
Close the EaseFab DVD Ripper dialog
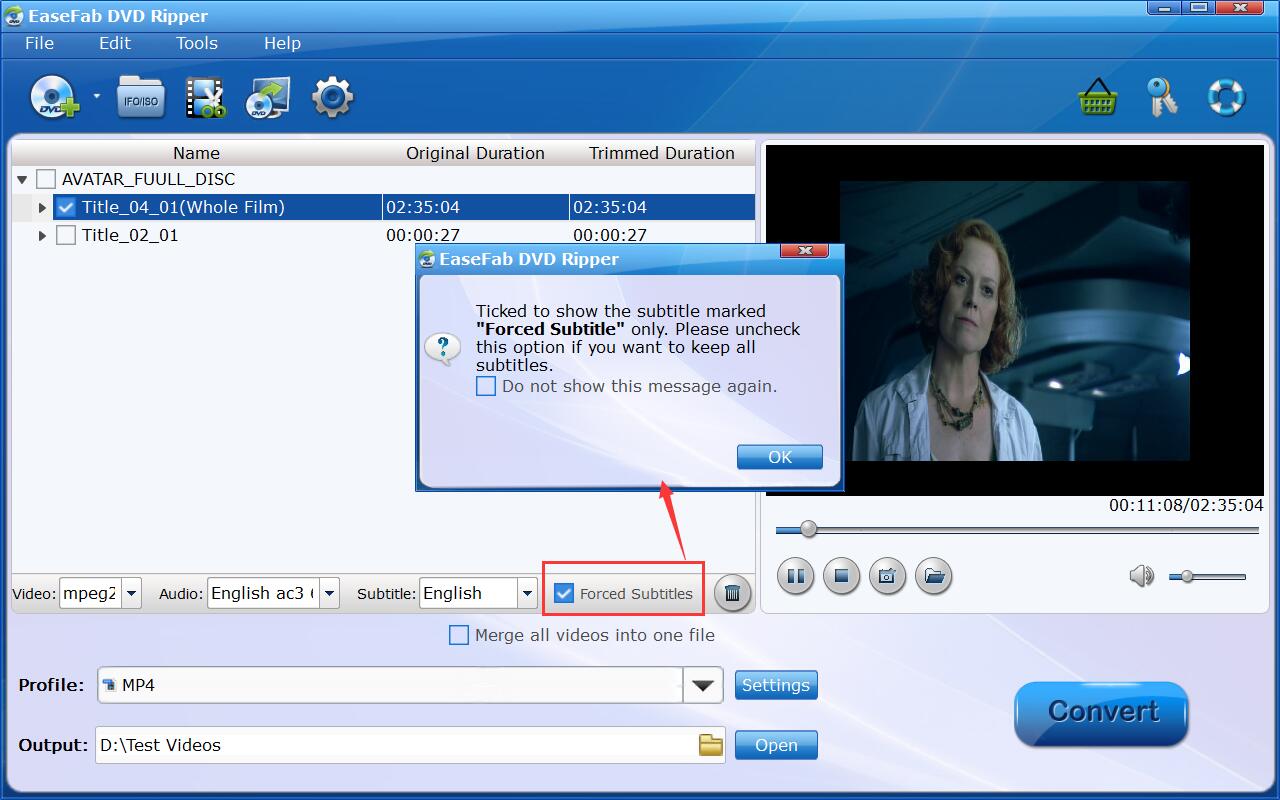804,251
